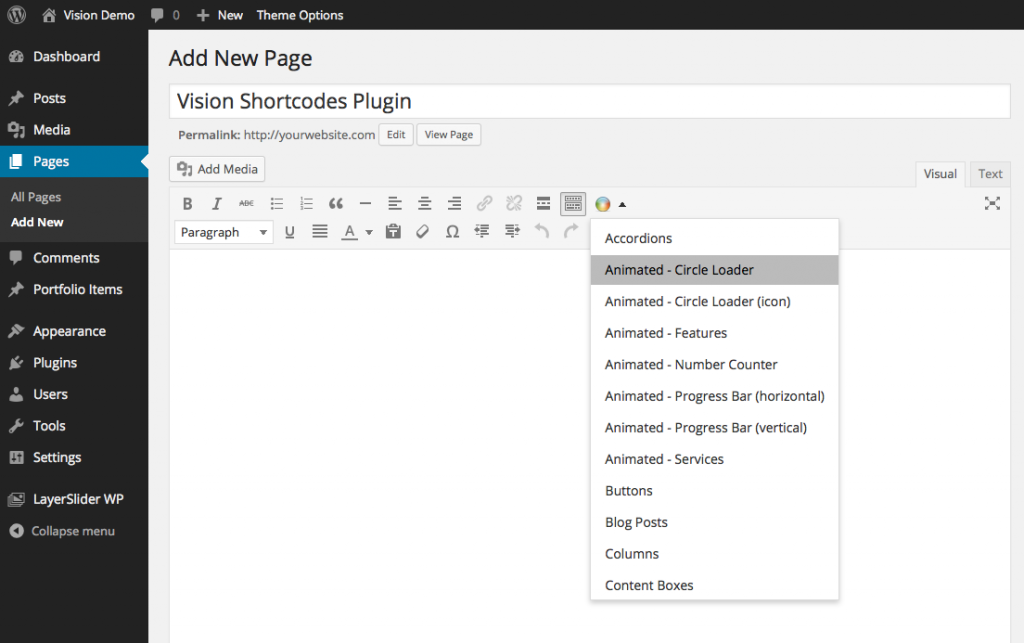This screenshot has width=1024, height=643.
Task: Apply blockquote formatting
Action: point(336,204)
